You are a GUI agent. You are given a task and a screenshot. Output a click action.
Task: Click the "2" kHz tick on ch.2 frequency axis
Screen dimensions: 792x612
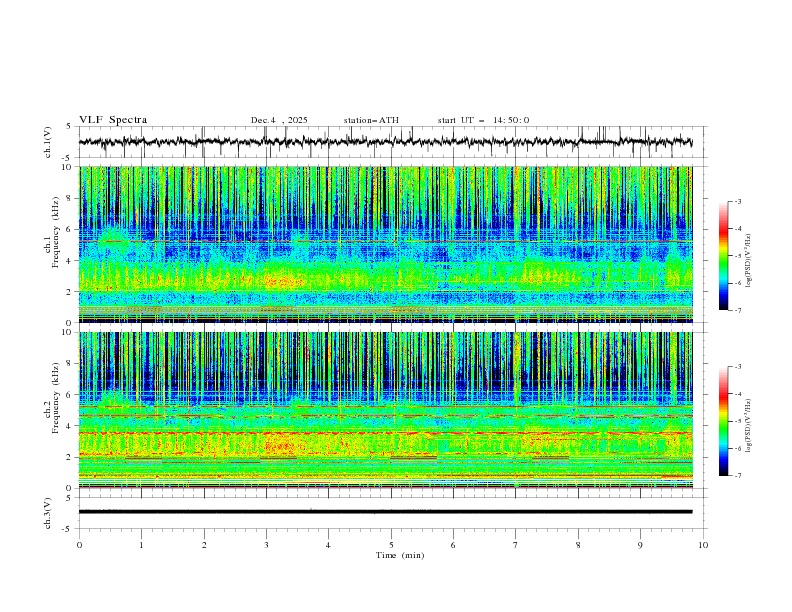(x=71, y=457)
